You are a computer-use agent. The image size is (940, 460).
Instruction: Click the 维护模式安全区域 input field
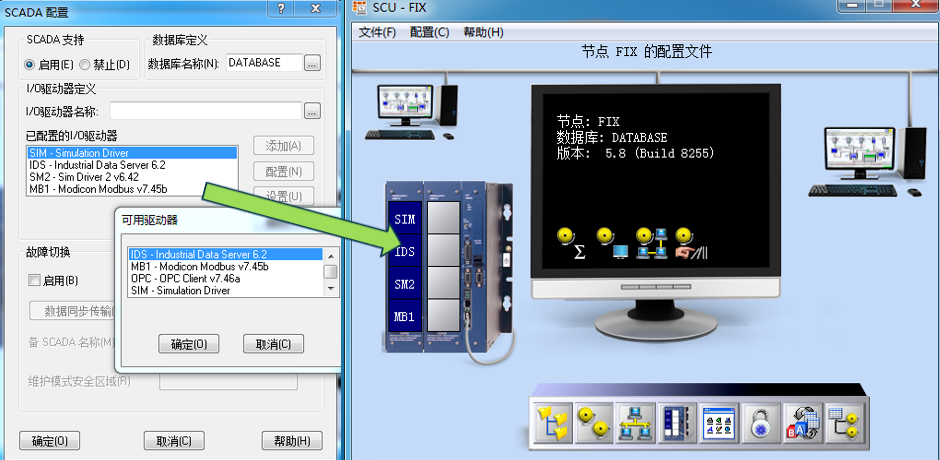[228, 381]
